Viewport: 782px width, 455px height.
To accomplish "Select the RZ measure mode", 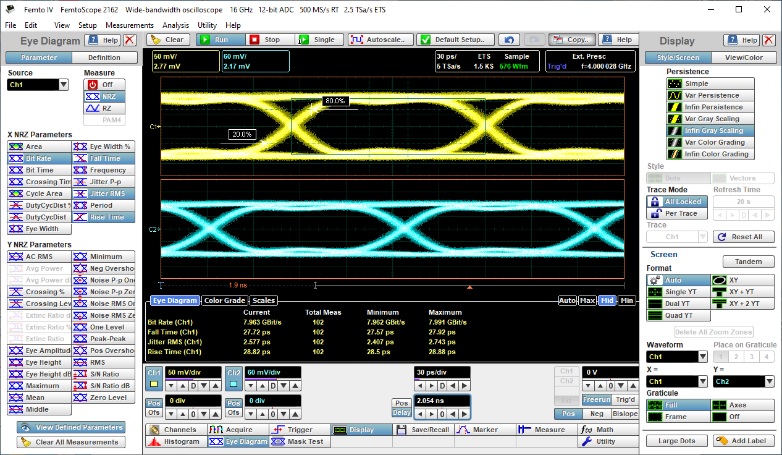I will (106, 109).
